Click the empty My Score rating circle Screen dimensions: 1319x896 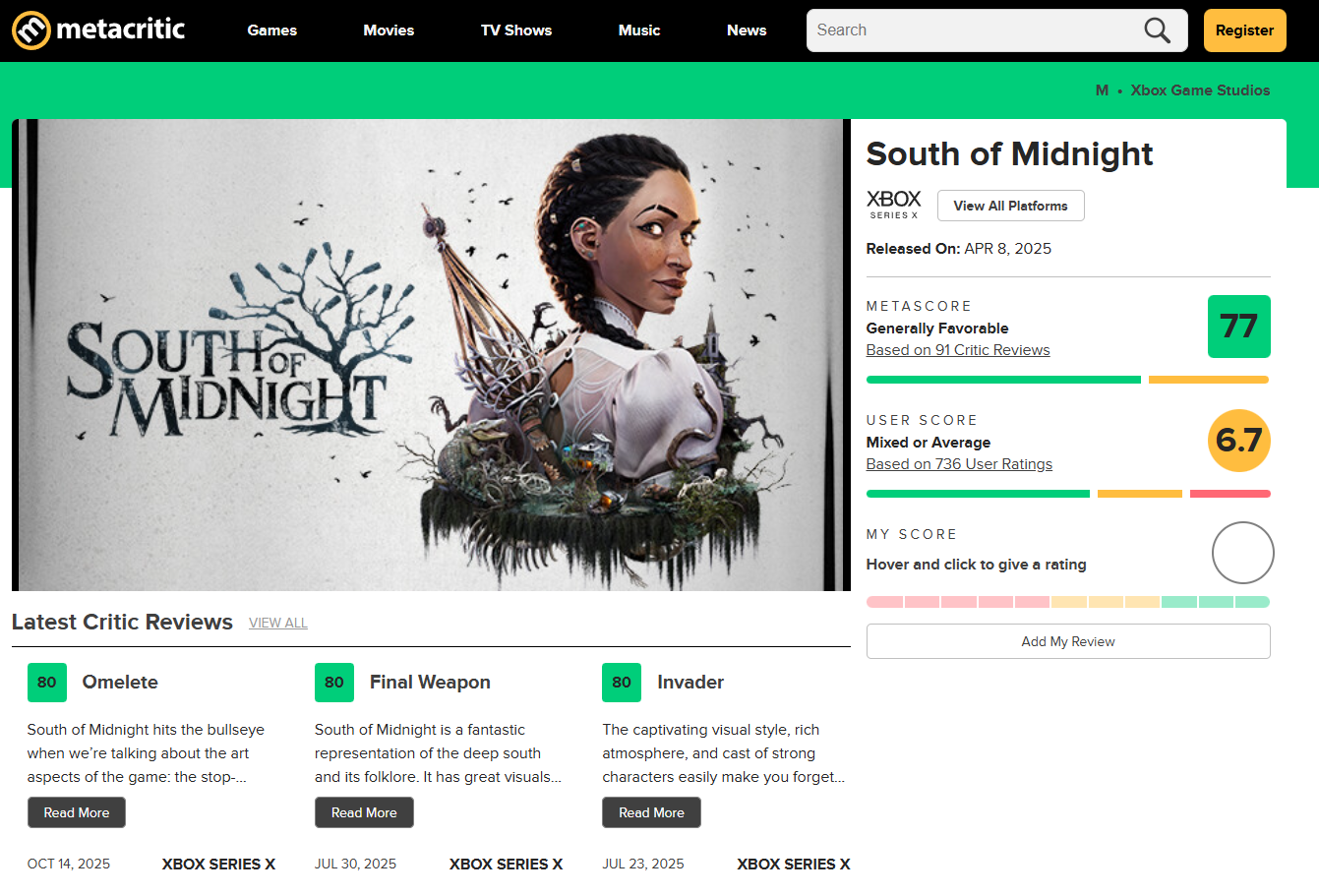1242,553
